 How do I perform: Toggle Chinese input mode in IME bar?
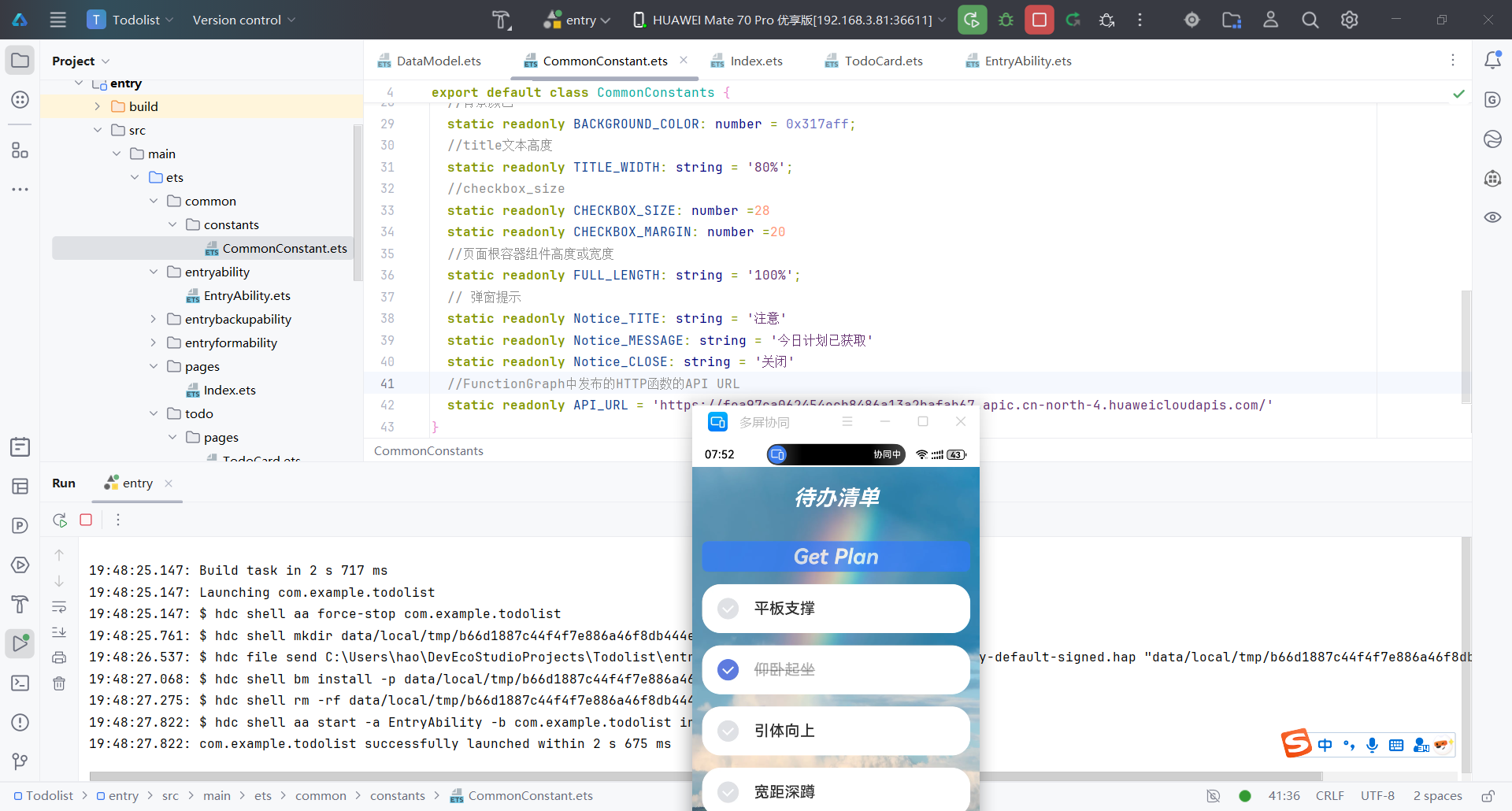1325,745
